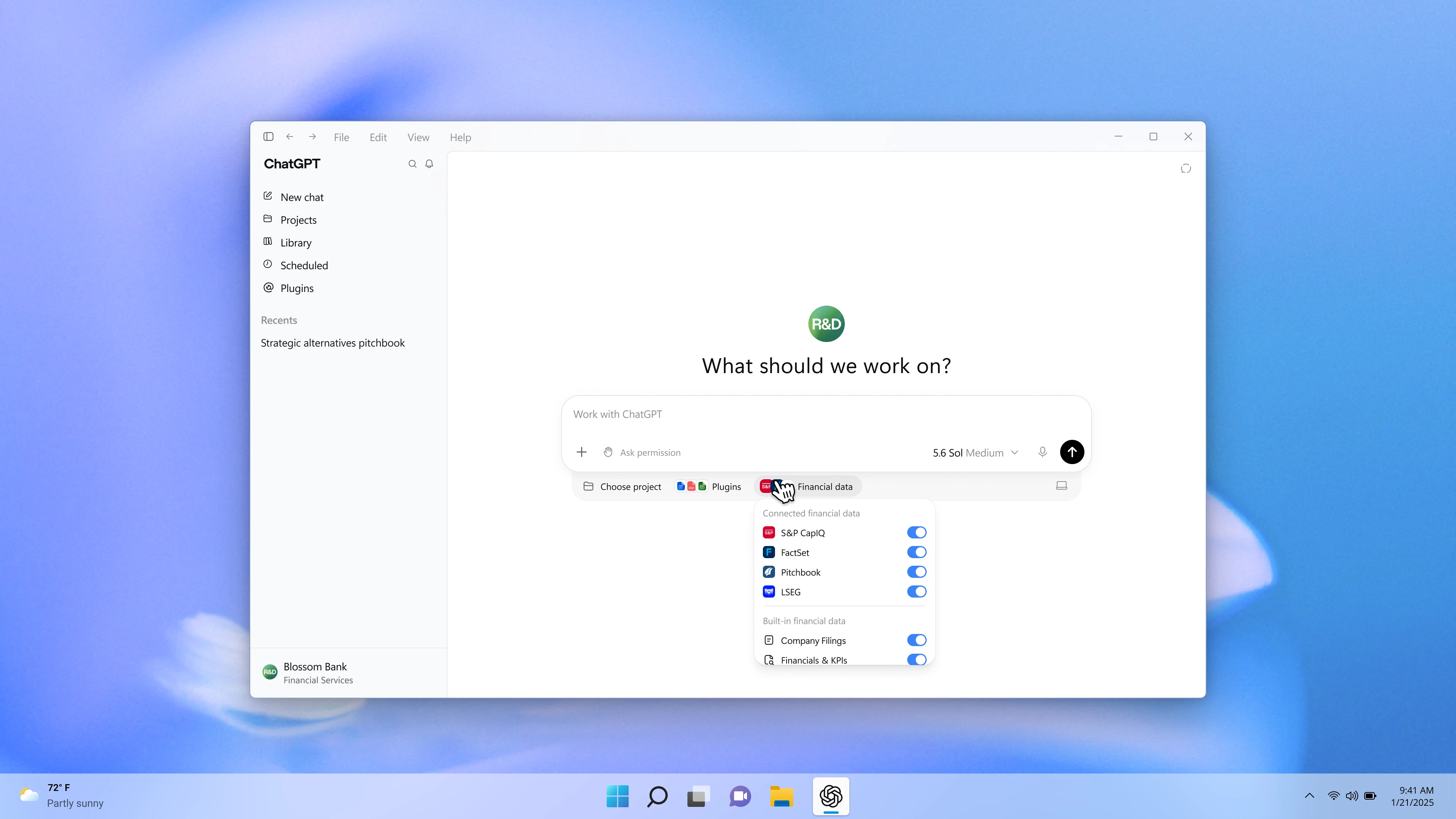Open Task View on the taskbar
The width and height of the screenshot is (1456, 819).
[x=698, y=796]
